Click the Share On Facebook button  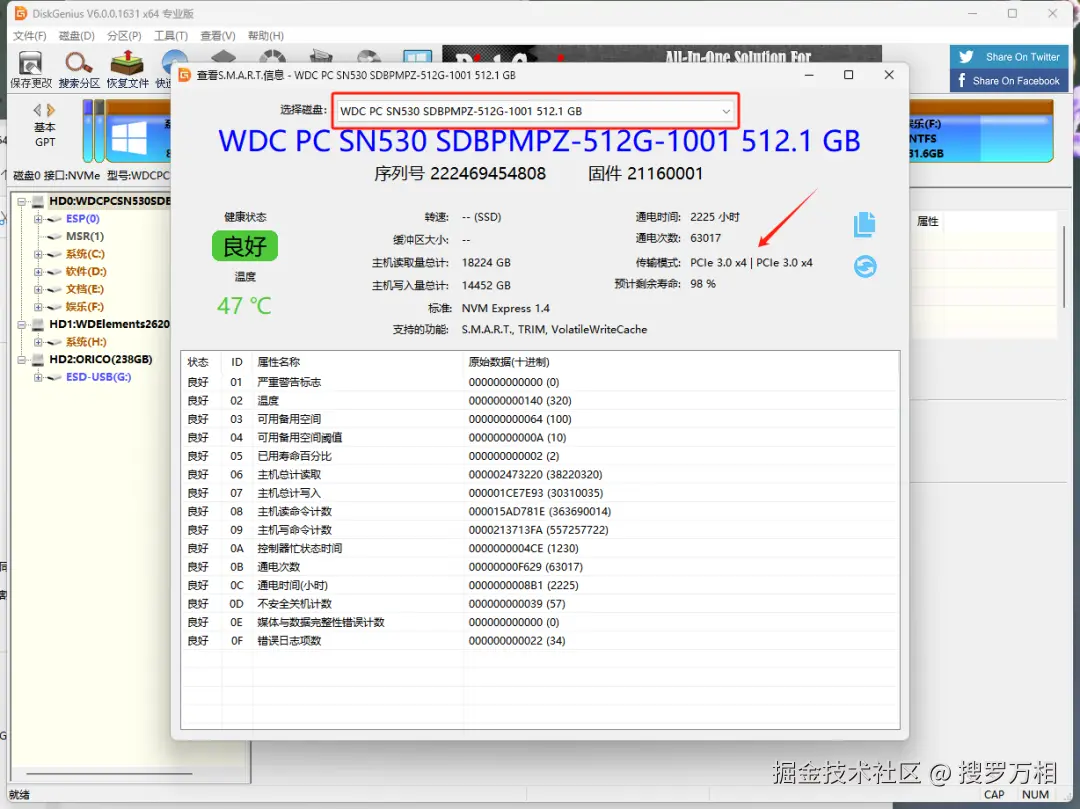[x=1009, y=81]
